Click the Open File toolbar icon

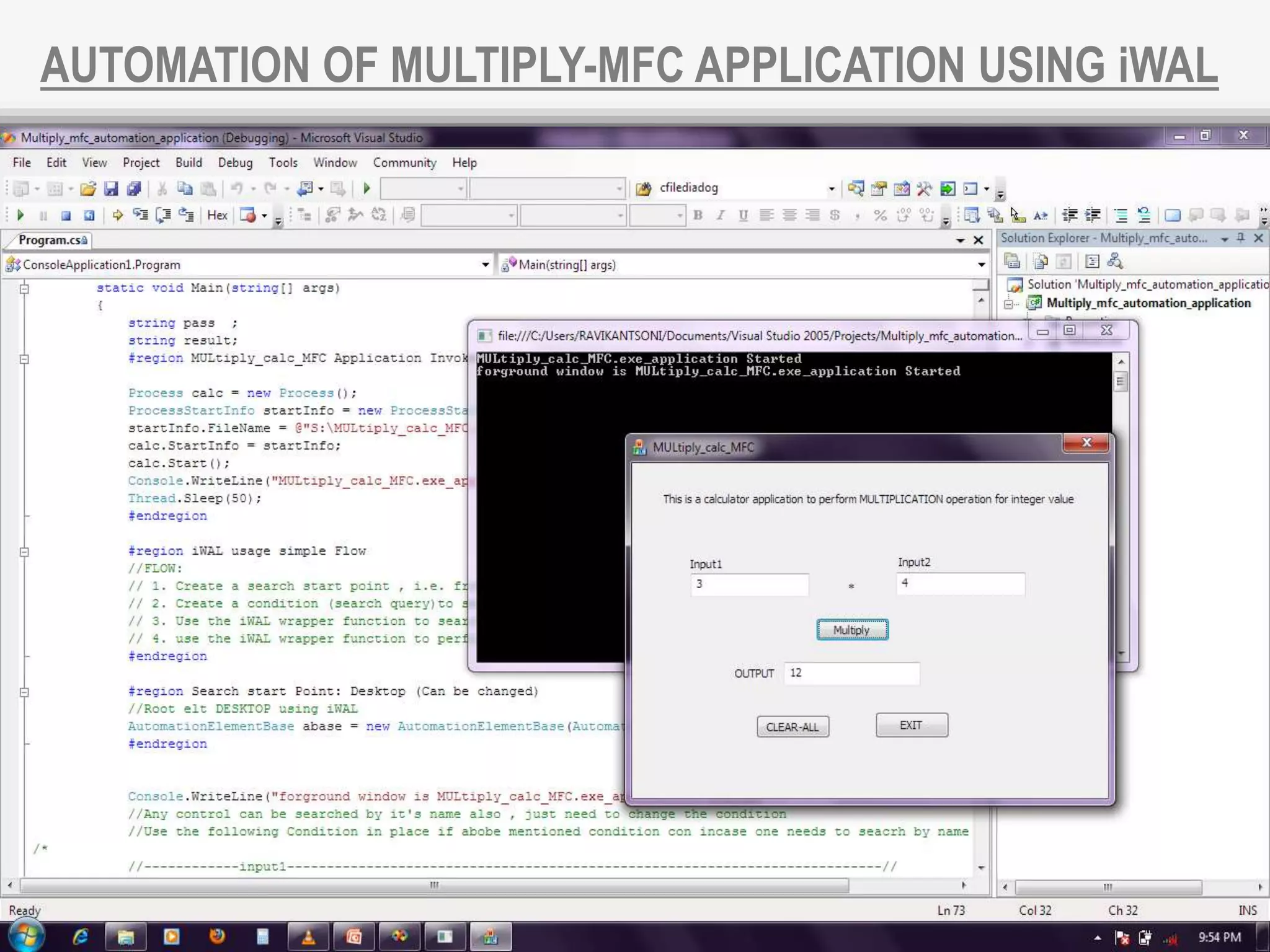click(87, 188)
